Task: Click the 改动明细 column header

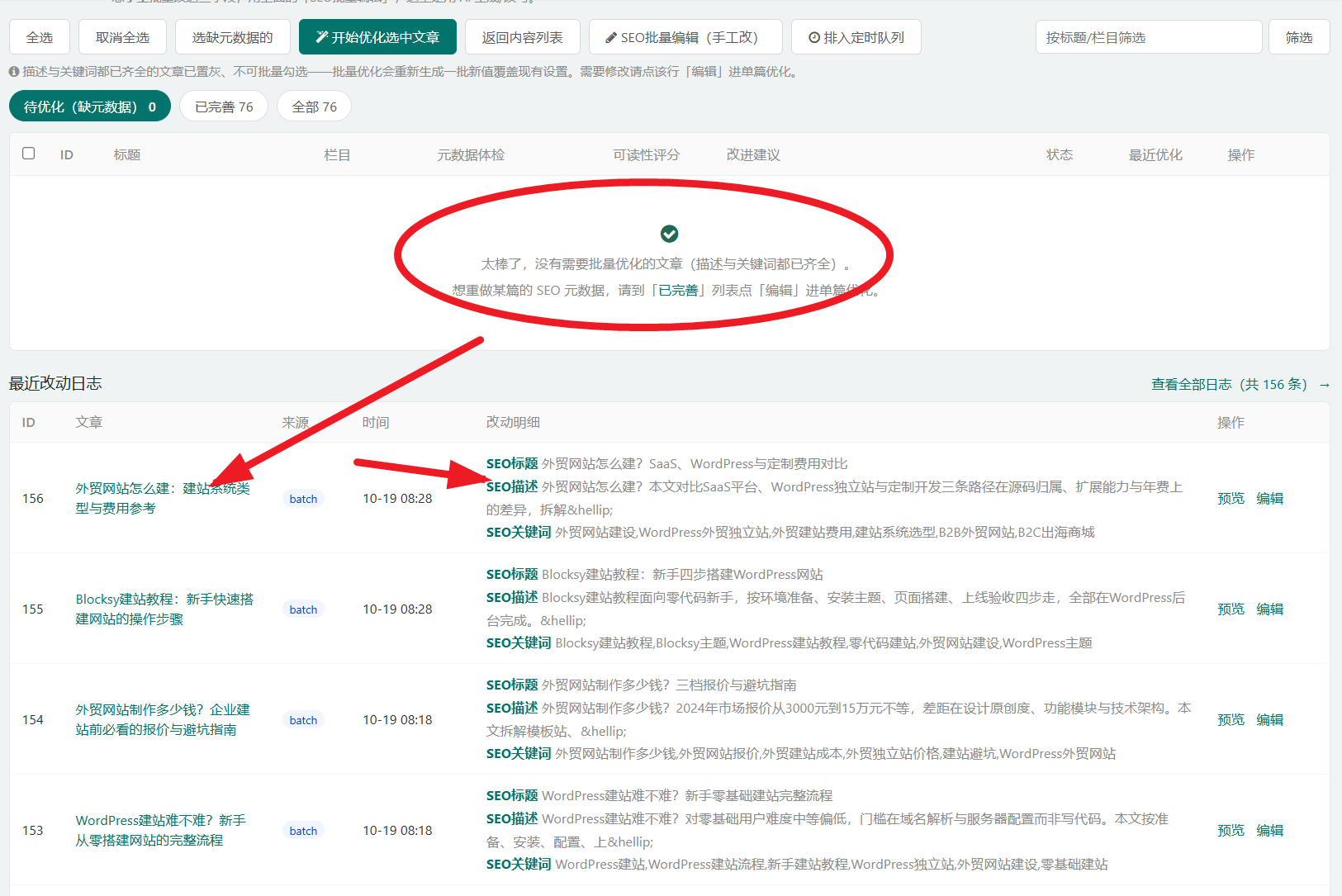Action: click(x=513, y=422)
